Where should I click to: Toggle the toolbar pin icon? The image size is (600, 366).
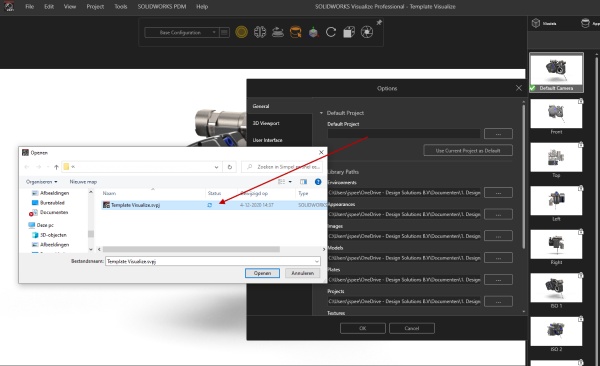pos(379,23)
